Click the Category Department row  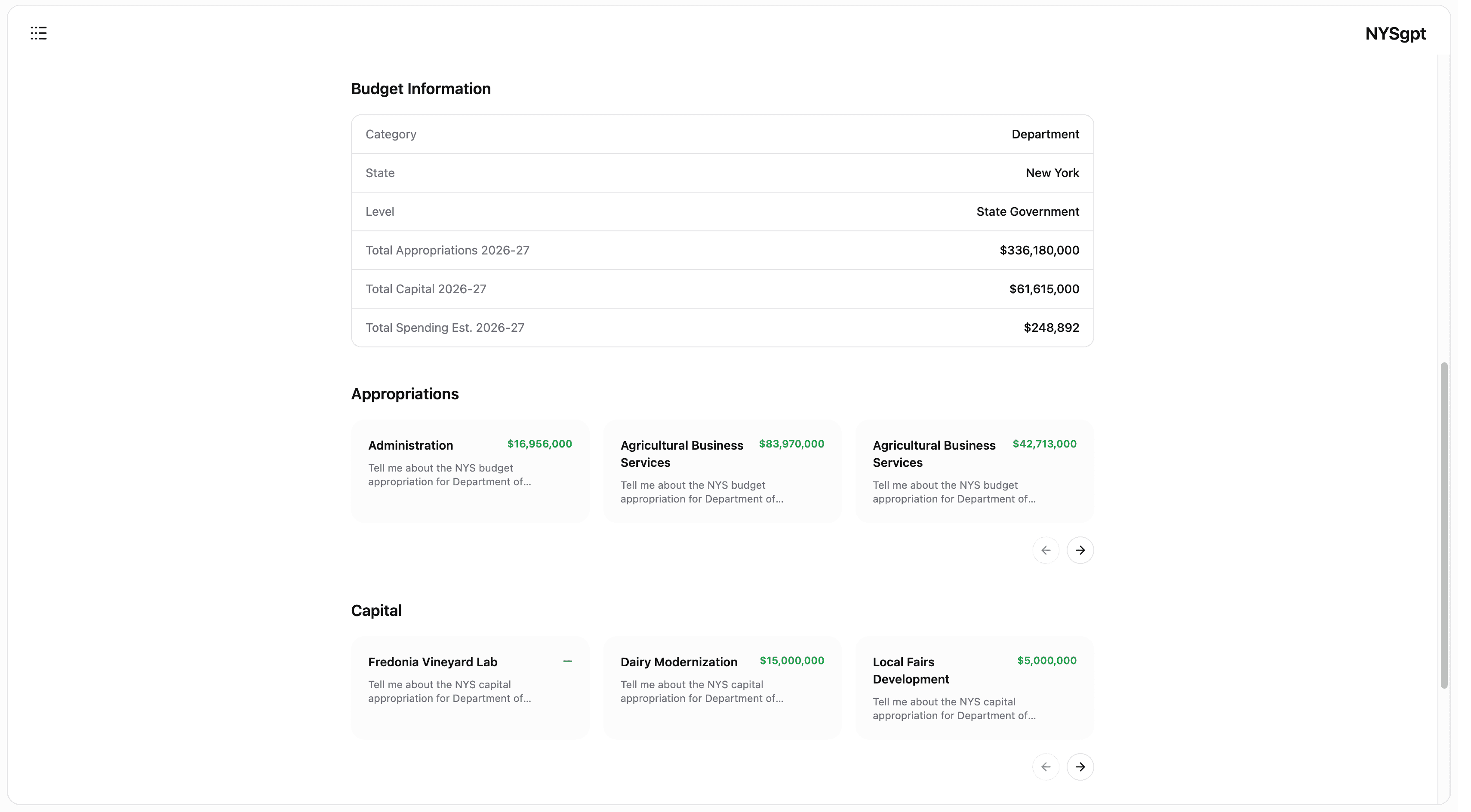click(x=722, y=134)
